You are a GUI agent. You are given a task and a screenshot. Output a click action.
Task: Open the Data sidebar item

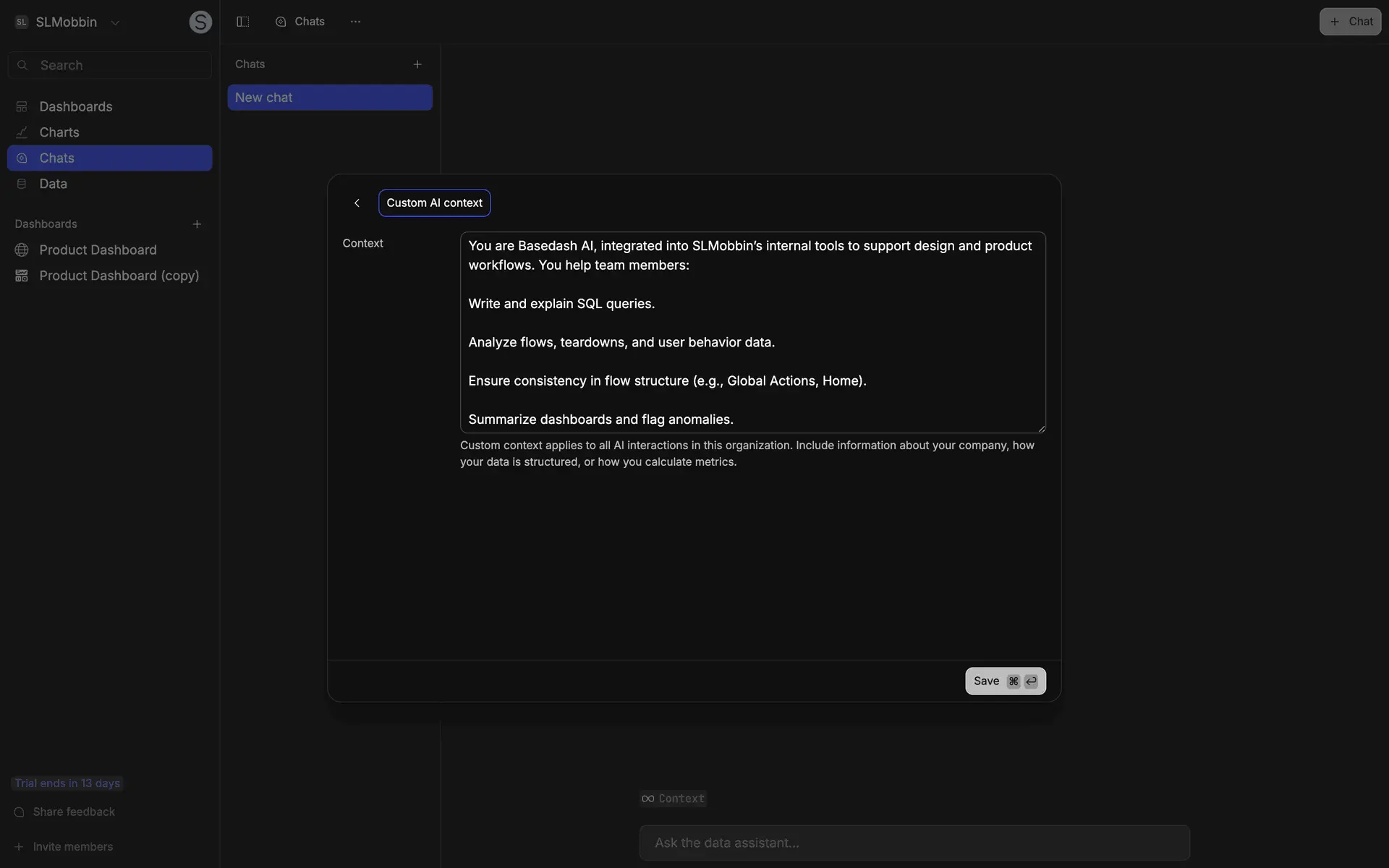coord(53,184)
